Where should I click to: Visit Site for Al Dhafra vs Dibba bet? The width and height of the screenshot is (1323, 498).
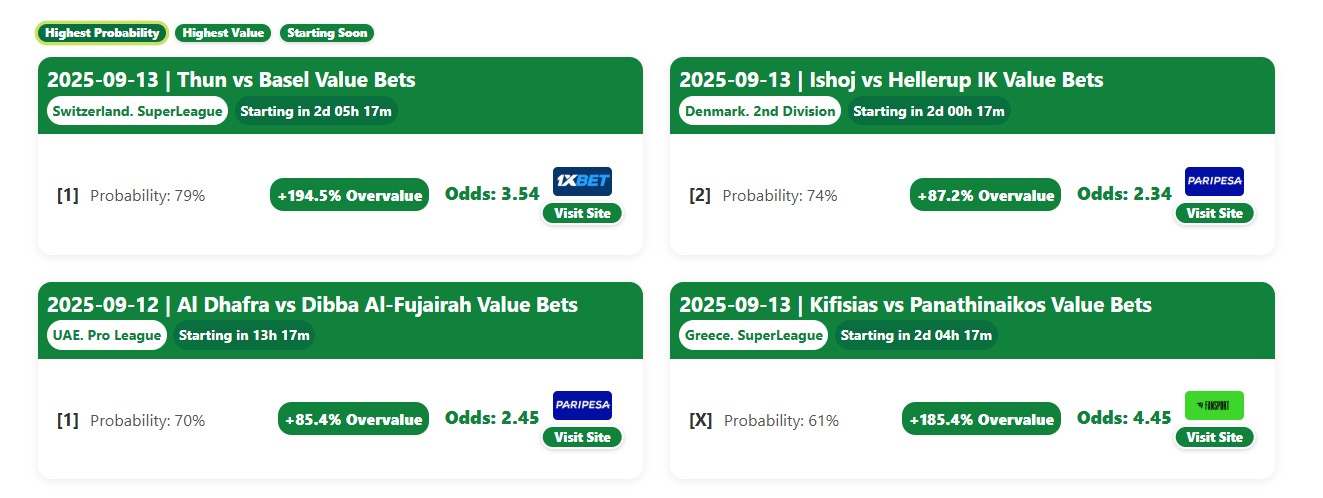[582, 437]
